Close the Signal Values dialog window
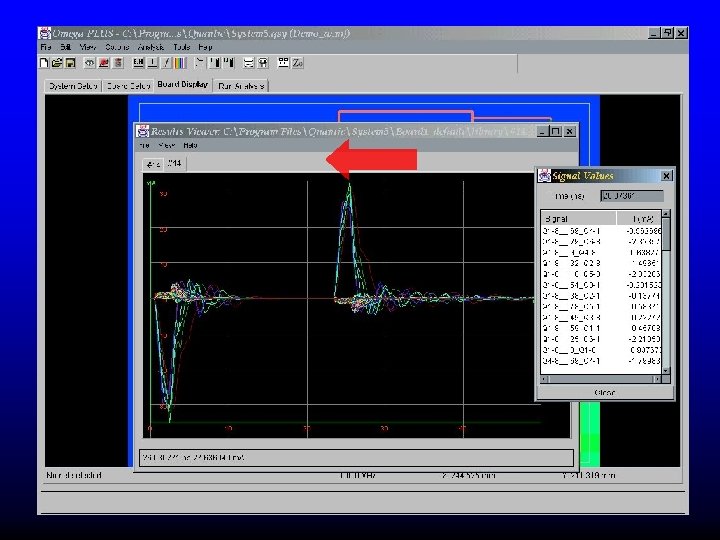The width and height of the screenshot is (720, 540). [x=667, y=175]
